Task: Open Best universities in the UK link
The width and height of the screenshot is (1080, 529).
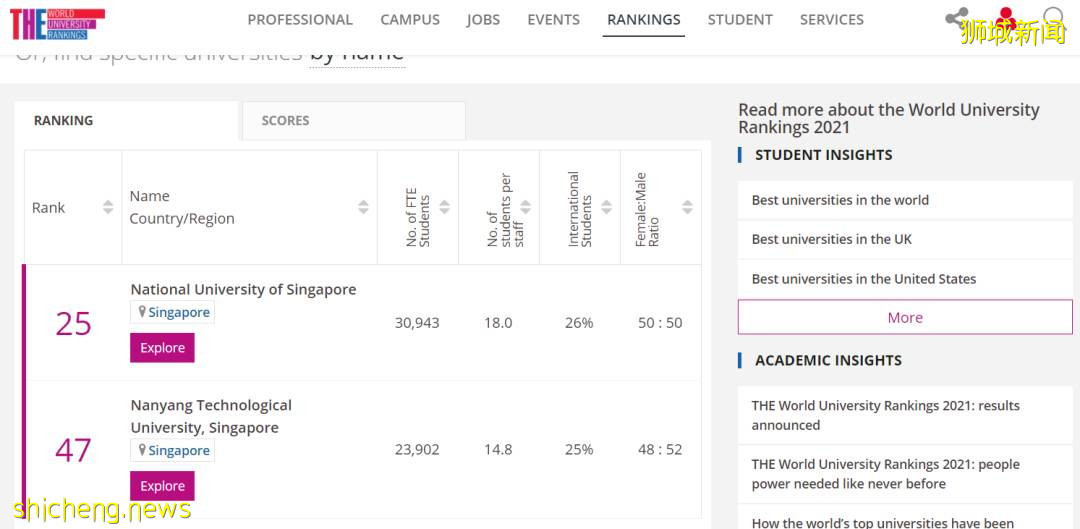Action: 831,239
